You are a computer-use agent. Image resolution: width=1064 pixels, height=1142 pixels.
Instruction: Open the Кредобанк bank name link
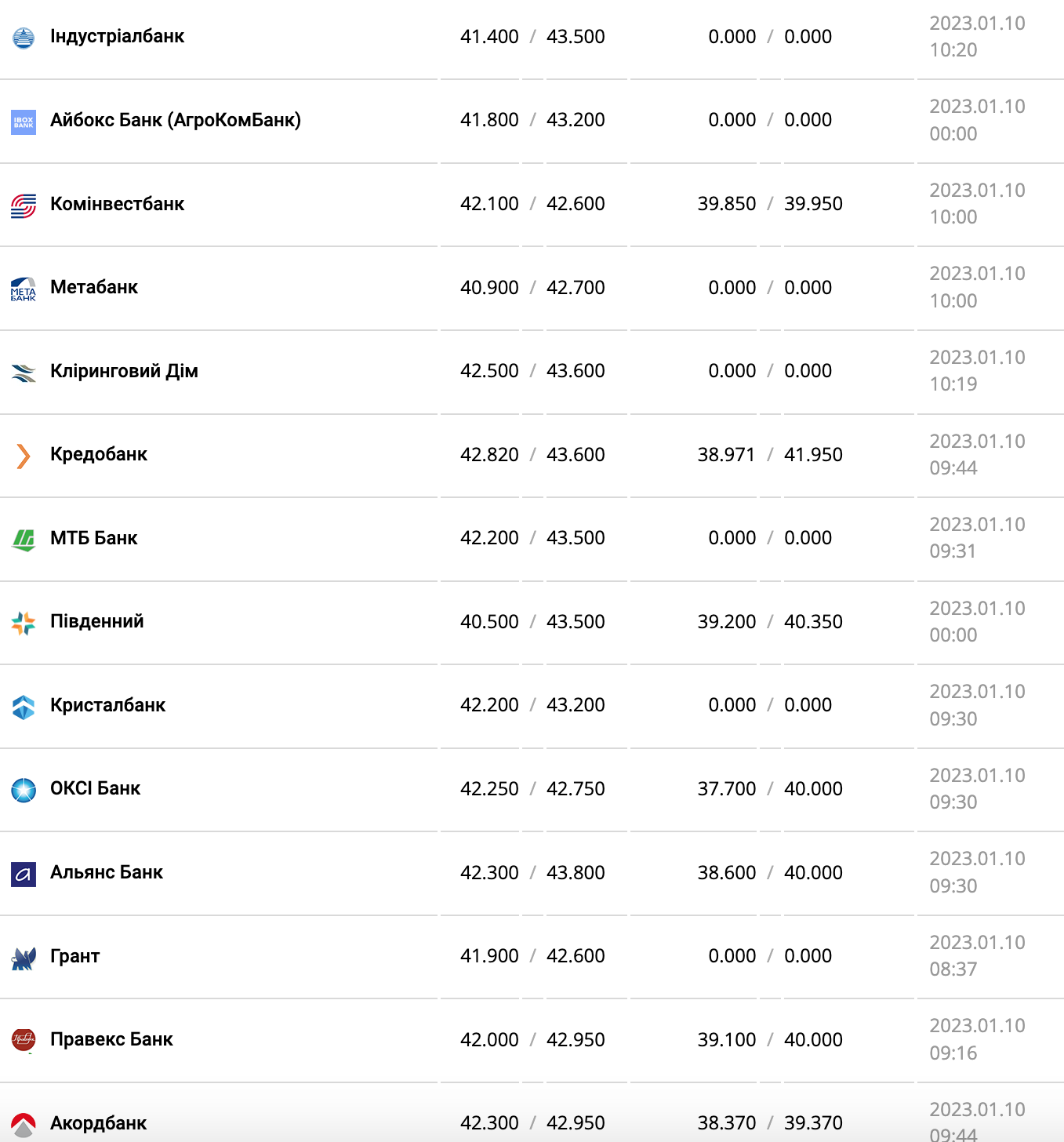99,454
